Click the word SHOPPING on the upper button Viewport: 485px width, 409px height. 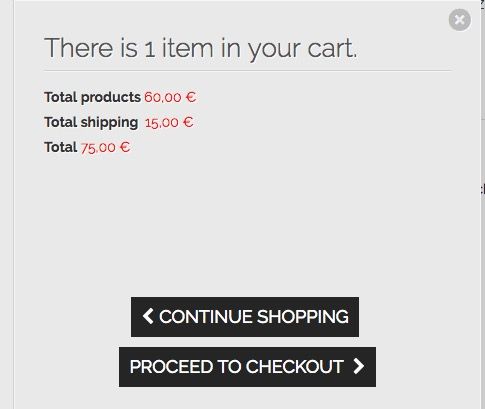point(303,317)
